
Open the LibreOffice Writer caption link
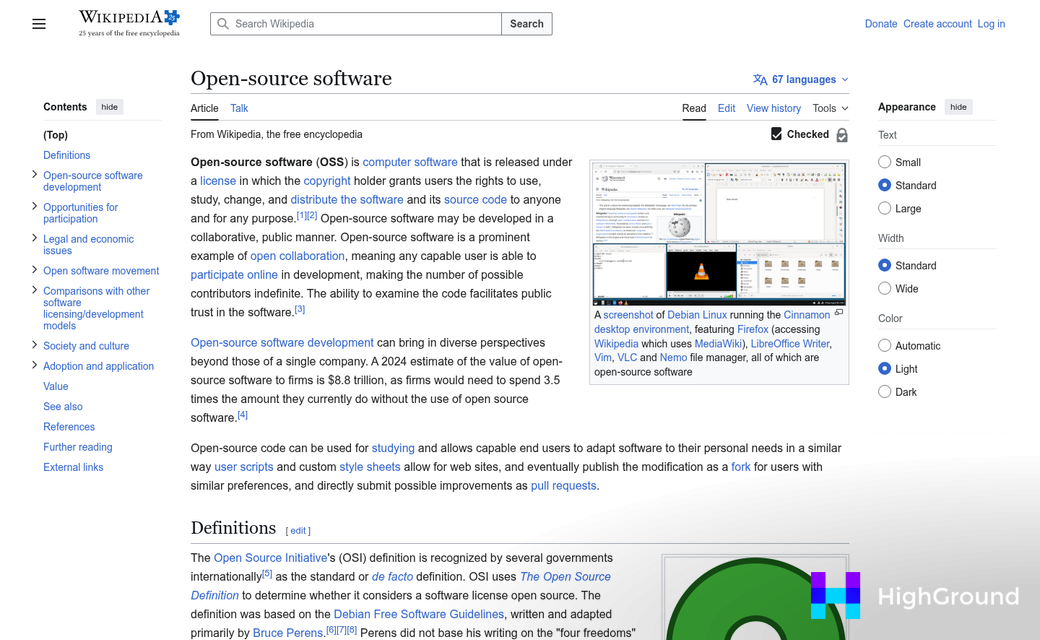(790, 344)
